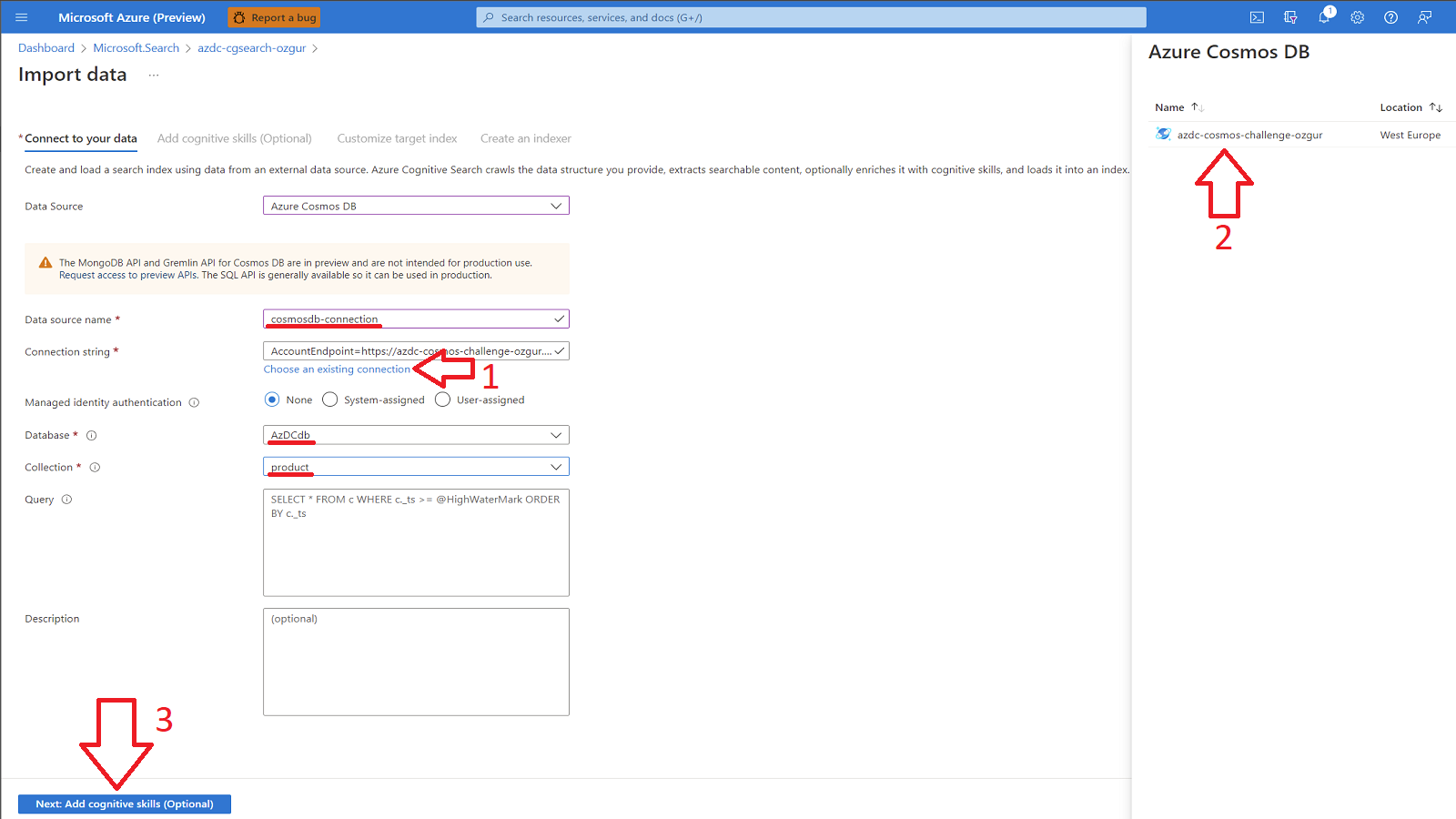Image resolution: width=1456 pixels, height=819 pixels.
Task: Sort the list by Name column
Action: tap(1178, 106)
